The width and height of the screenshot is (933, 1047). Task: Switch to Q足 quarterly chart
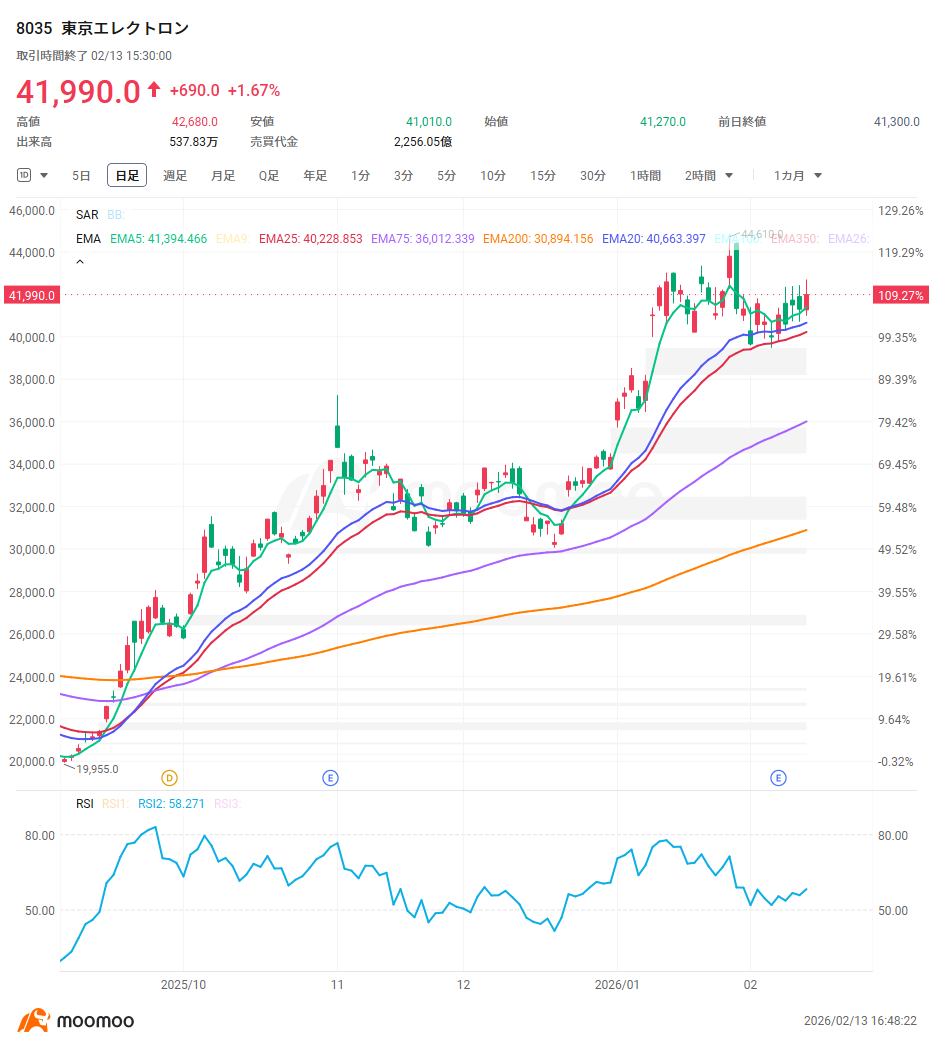(268, 176)
